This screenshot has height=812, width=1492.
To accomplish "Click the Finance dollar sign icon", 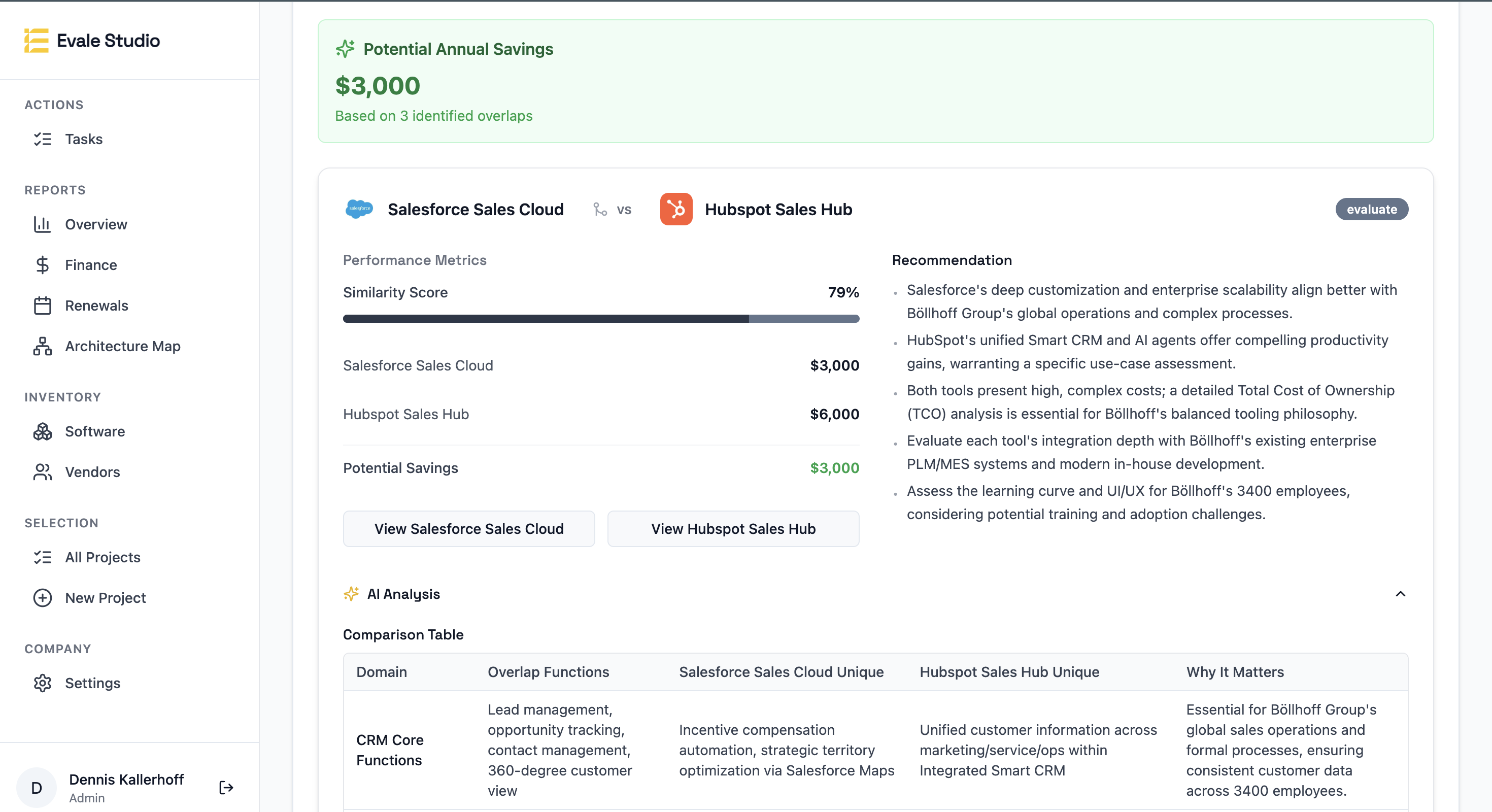I will click(x=42, y=265).
